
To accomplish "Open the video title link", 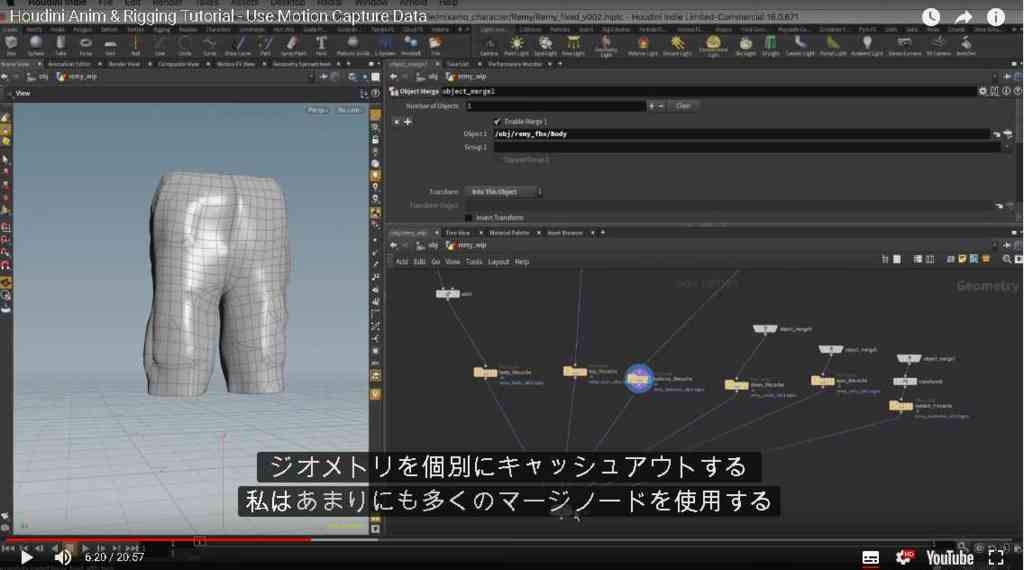I will pyautogui.click(x=218, y=16).
